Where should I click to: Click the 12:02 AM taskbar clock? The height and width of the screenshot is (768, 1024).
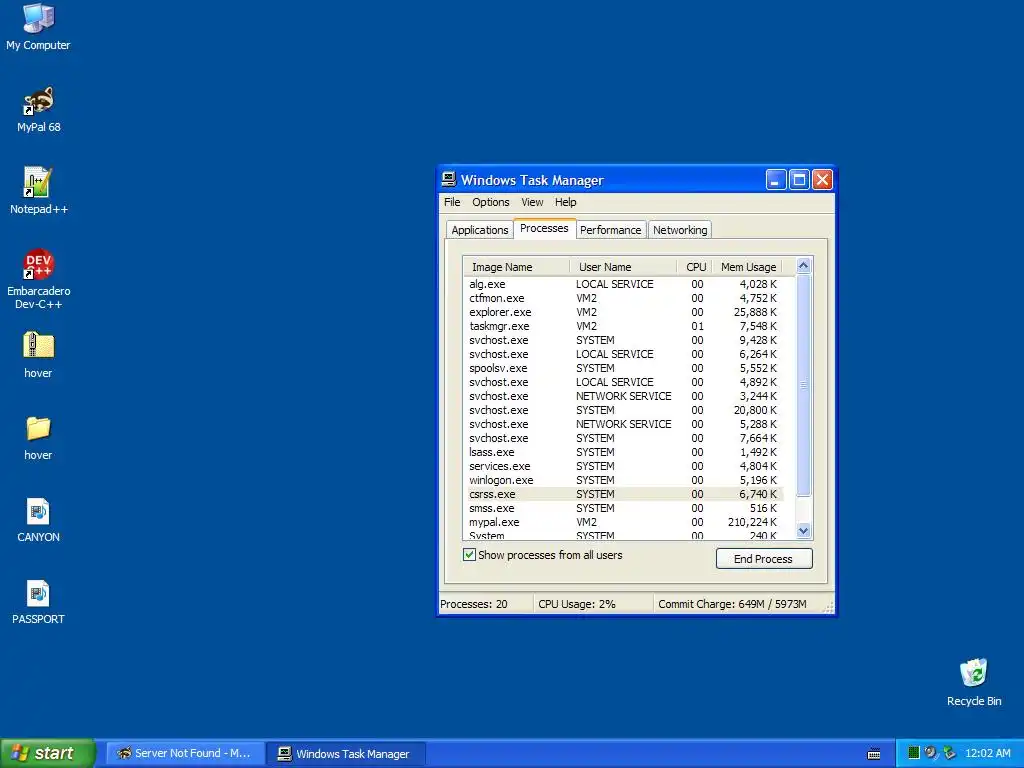click(x=987, y=753)
